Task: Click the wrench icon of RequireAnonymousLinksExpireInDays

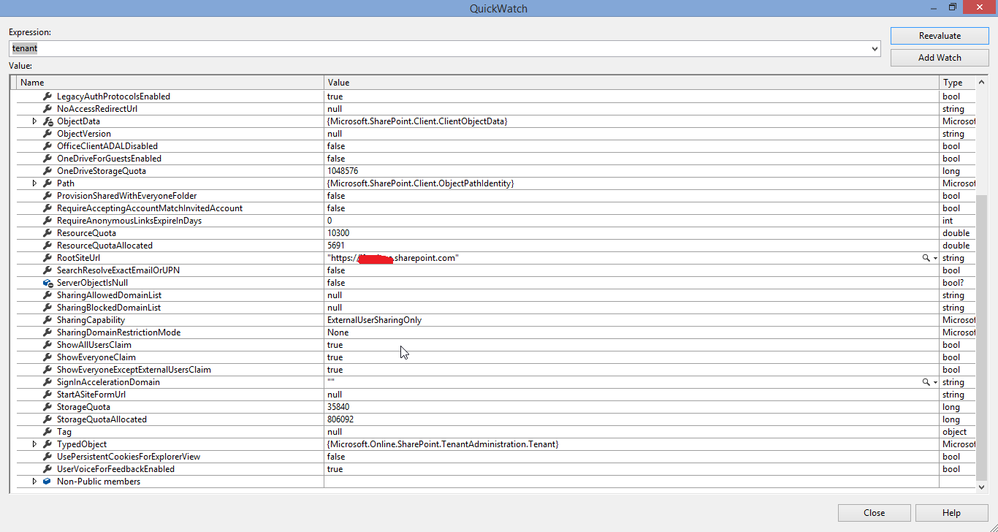Action: [x=47, y=220]
